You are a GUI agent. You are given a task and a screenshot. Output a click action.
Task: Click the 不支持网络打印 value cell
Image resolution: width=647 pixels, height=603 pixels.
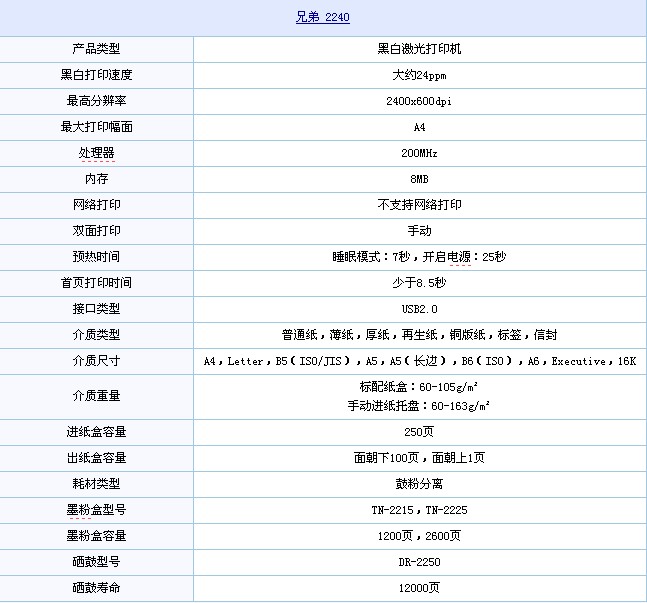click(419, 205)
